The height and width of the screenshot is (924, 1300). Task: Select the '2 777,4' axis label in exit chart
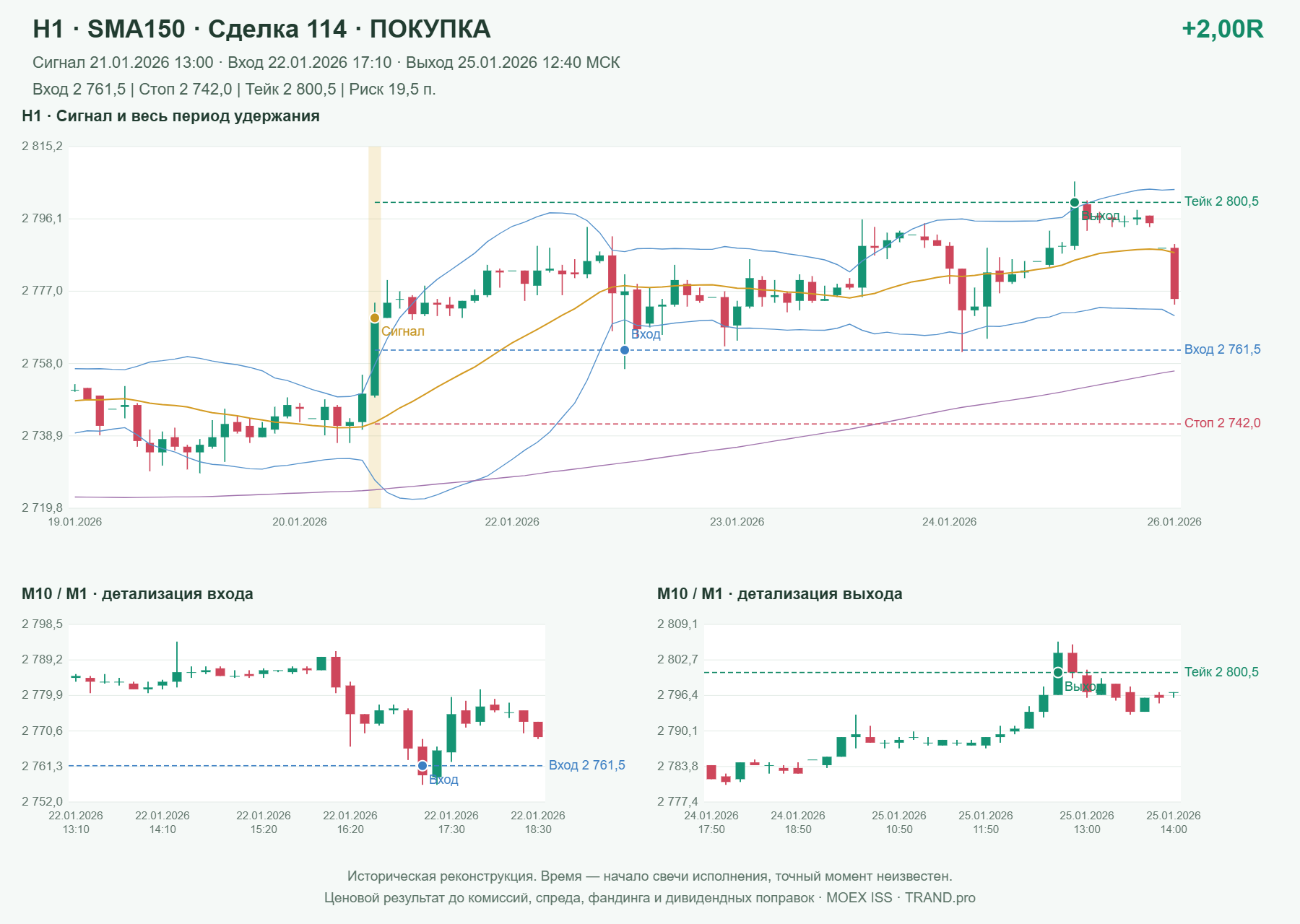[678, 801]
